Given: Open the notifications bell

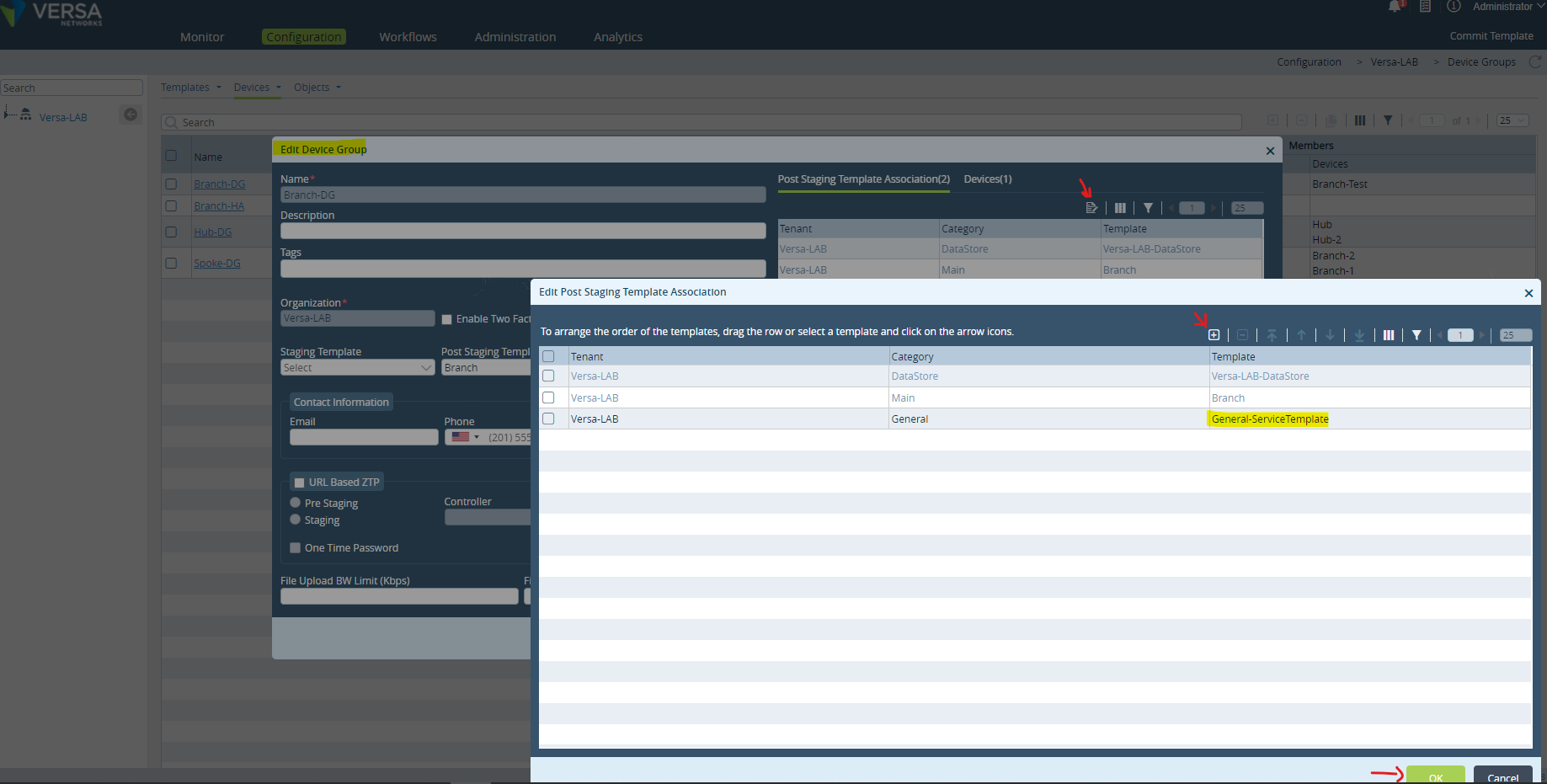Looking at the screenshot, I should 1395,7.
